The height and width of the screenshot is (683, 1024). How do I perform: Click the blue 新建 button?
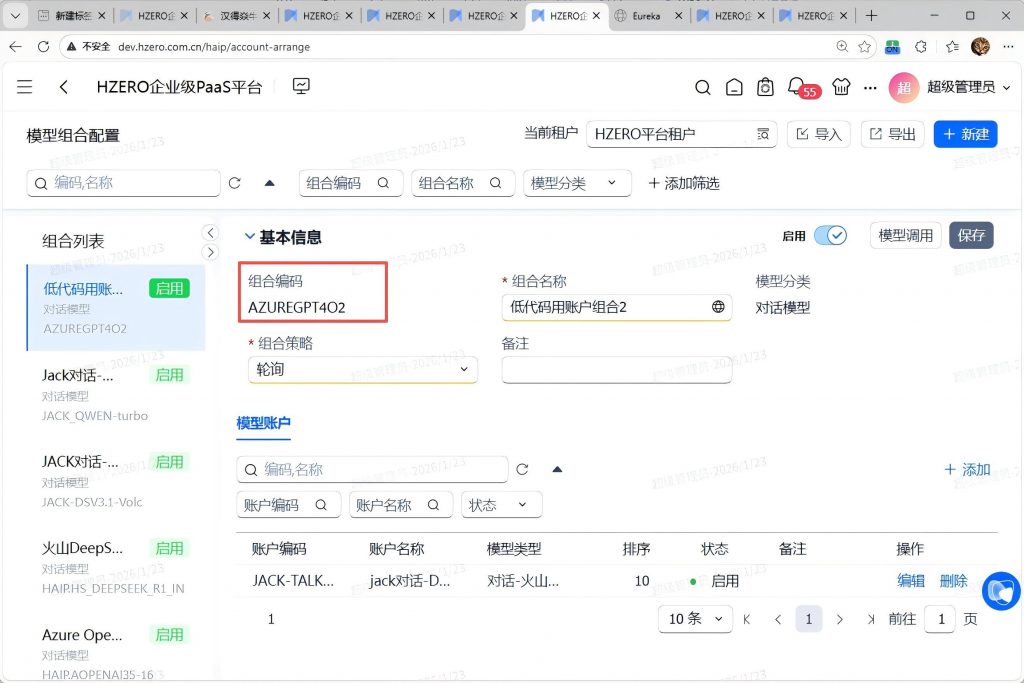(965, 134)
